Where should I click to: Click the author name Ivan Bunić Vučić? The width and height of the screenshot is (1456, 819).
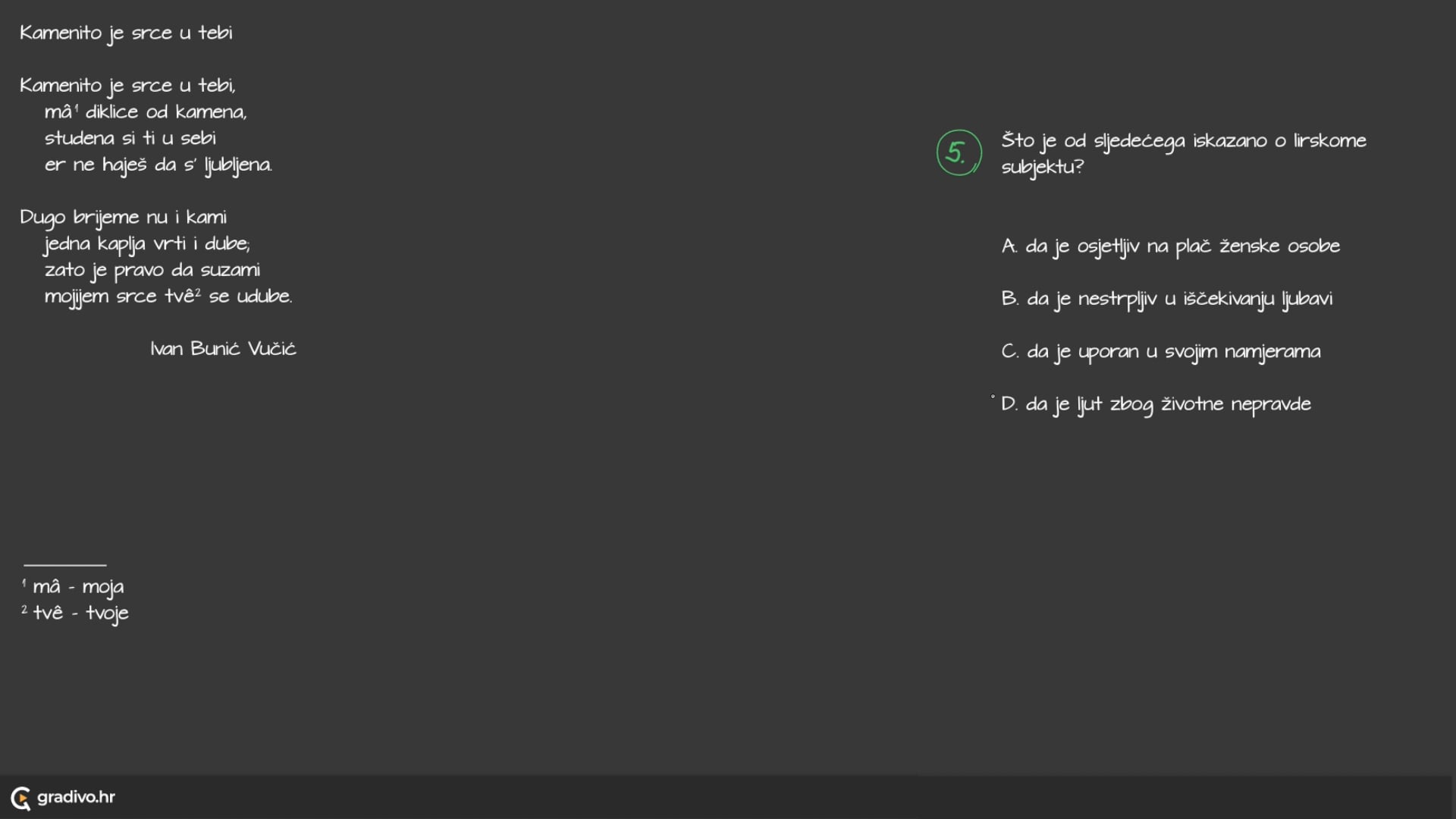pyautogui.click(x=223, y=349)
